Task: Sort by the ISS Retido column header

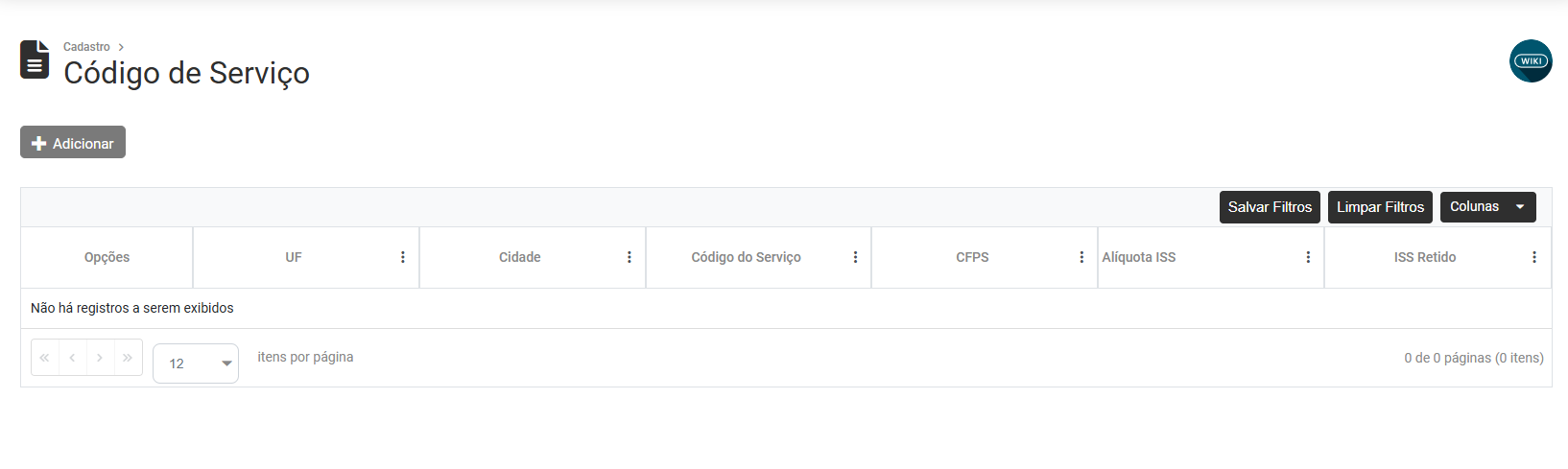Action: coord(1424,257)
